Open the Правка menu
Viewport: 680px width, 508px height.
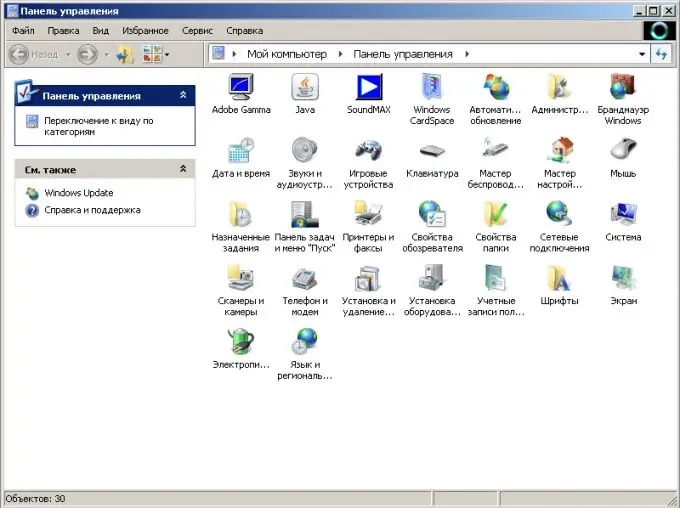click(x=63, y=31)
